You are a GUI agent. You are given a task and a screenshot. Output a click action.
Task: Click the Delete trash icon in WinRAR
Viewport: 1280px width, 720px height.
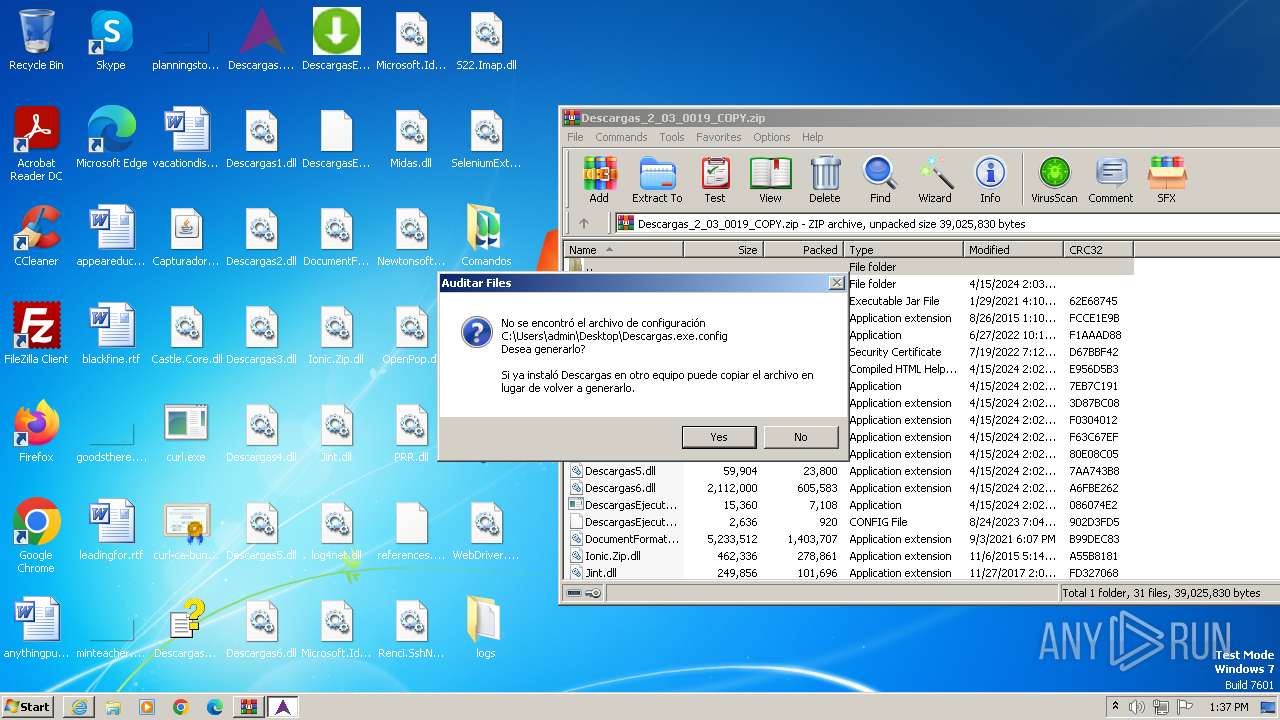(x=825, y=180)
